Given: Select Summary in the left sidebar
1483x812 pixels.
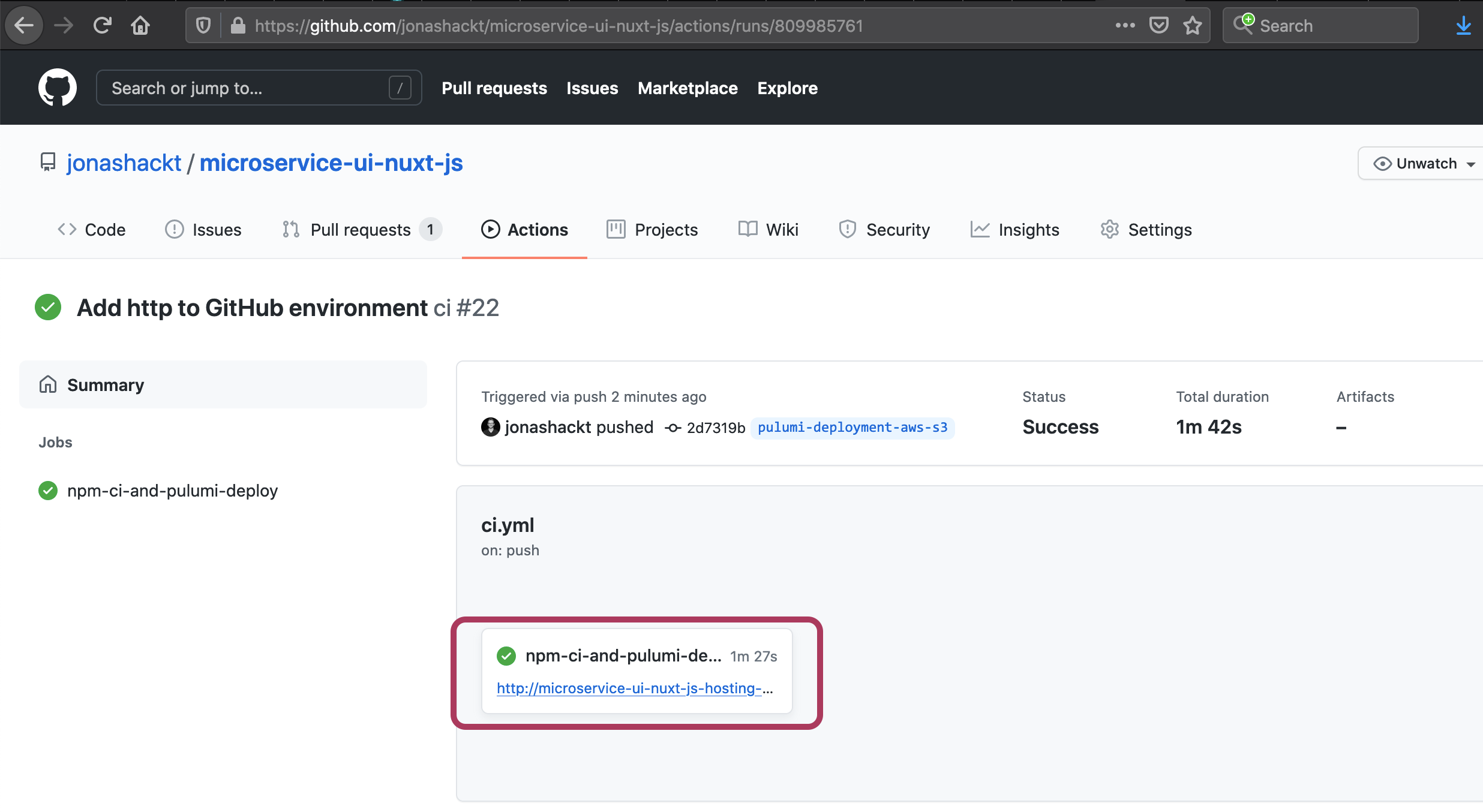Looking at the screenshot, I should (x=106, y=385).
